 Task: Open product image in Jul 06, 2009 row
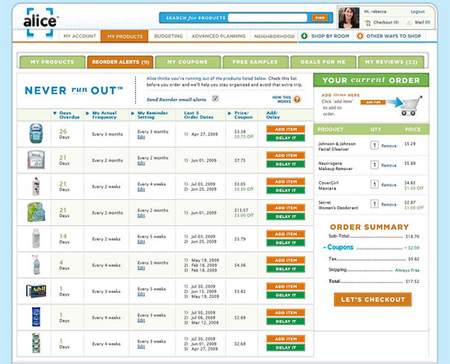click(36, 317)
